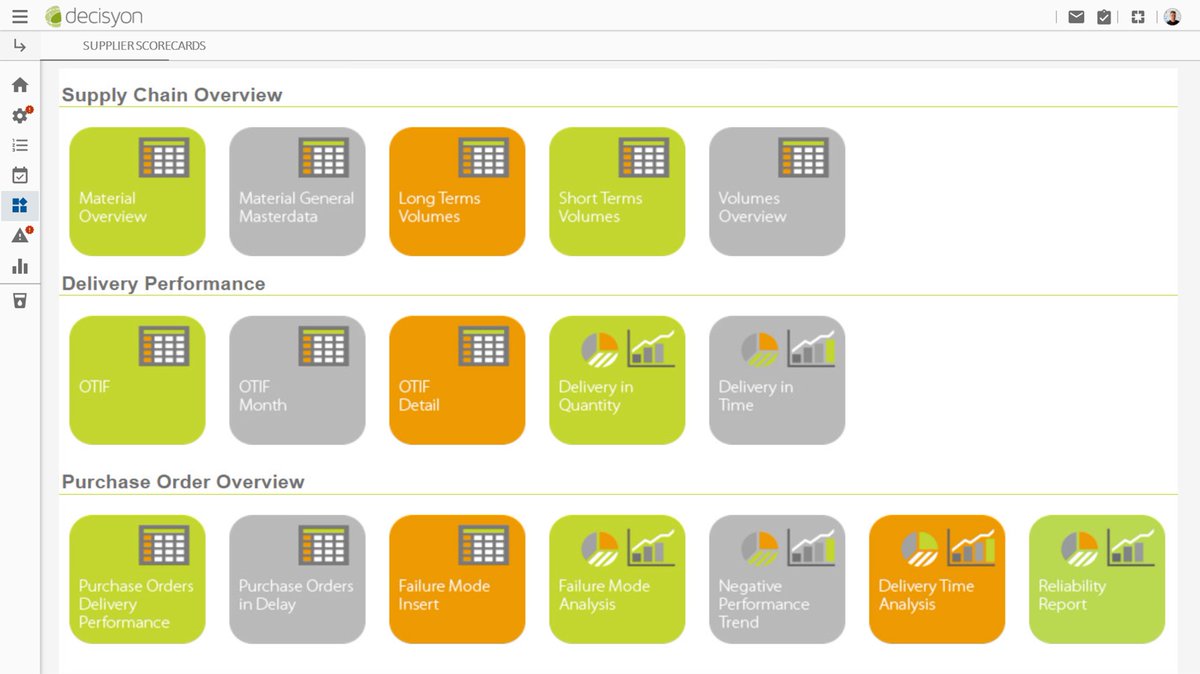Screen dimensions: 1200x674
Task: Select the list icon in the sidebar
Action: point(19,144)
